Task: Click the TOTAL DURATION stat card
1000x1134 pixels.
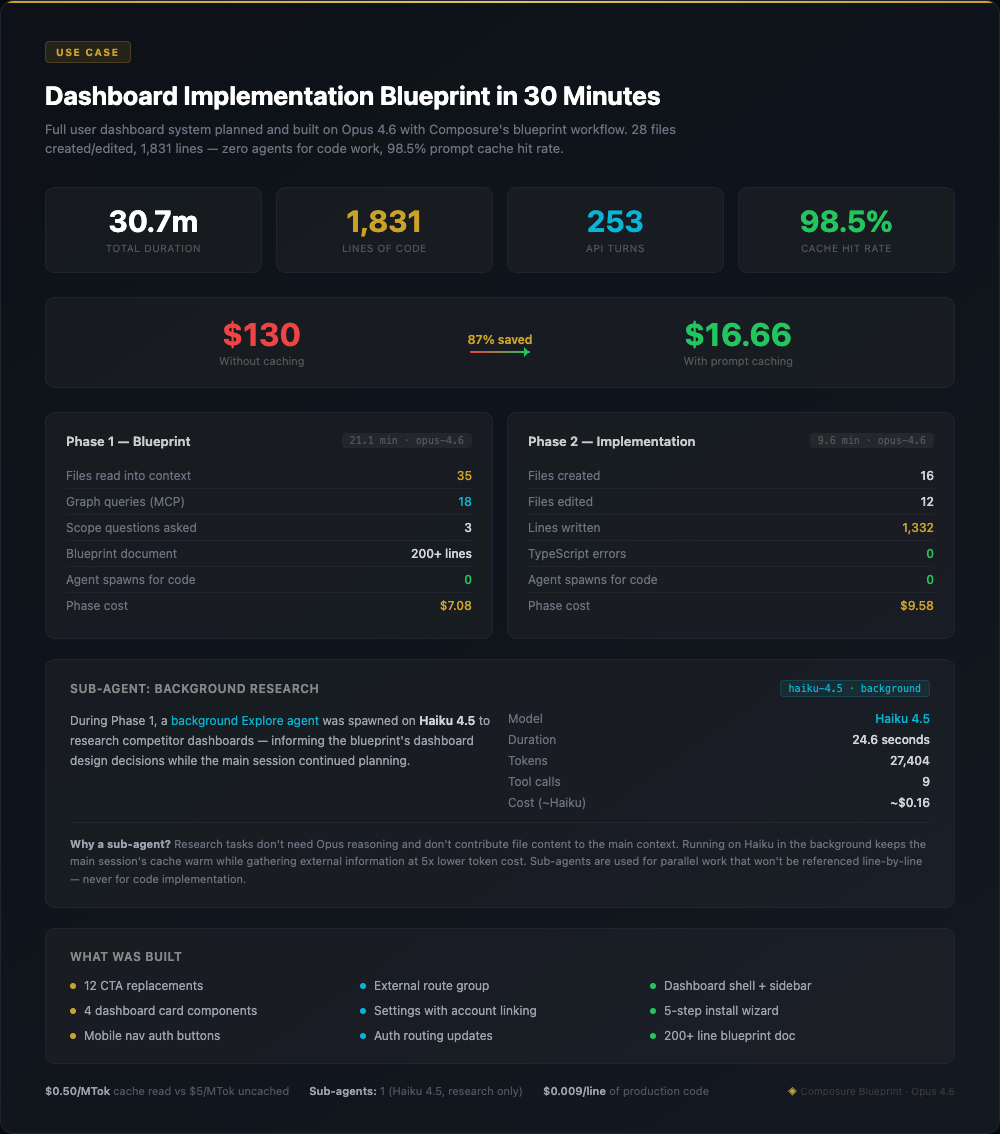Action: (x=153, y=230)
